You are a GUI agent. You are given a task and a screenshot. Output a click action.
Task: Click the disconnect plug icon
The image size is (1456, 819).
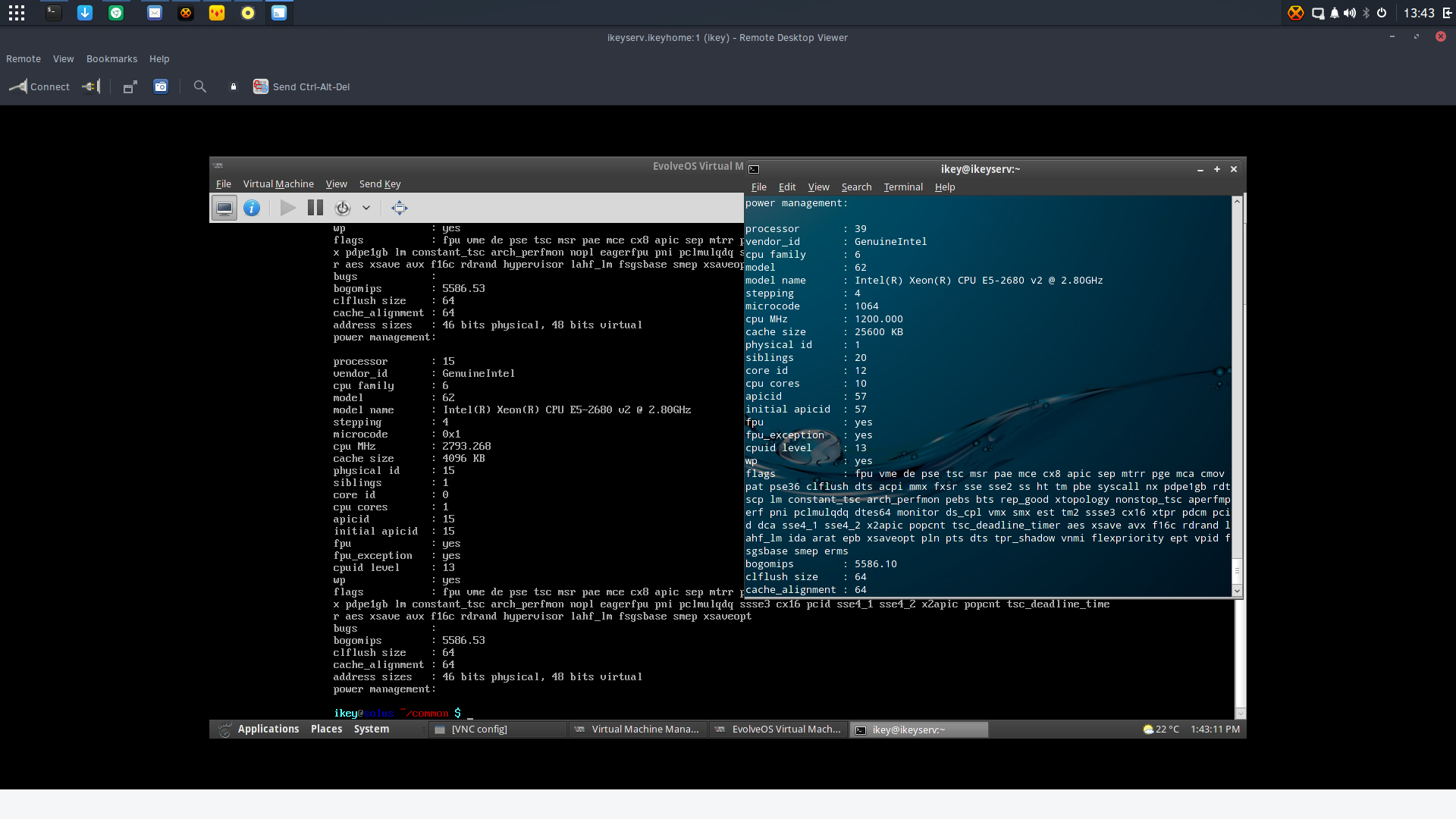point(91,86)
